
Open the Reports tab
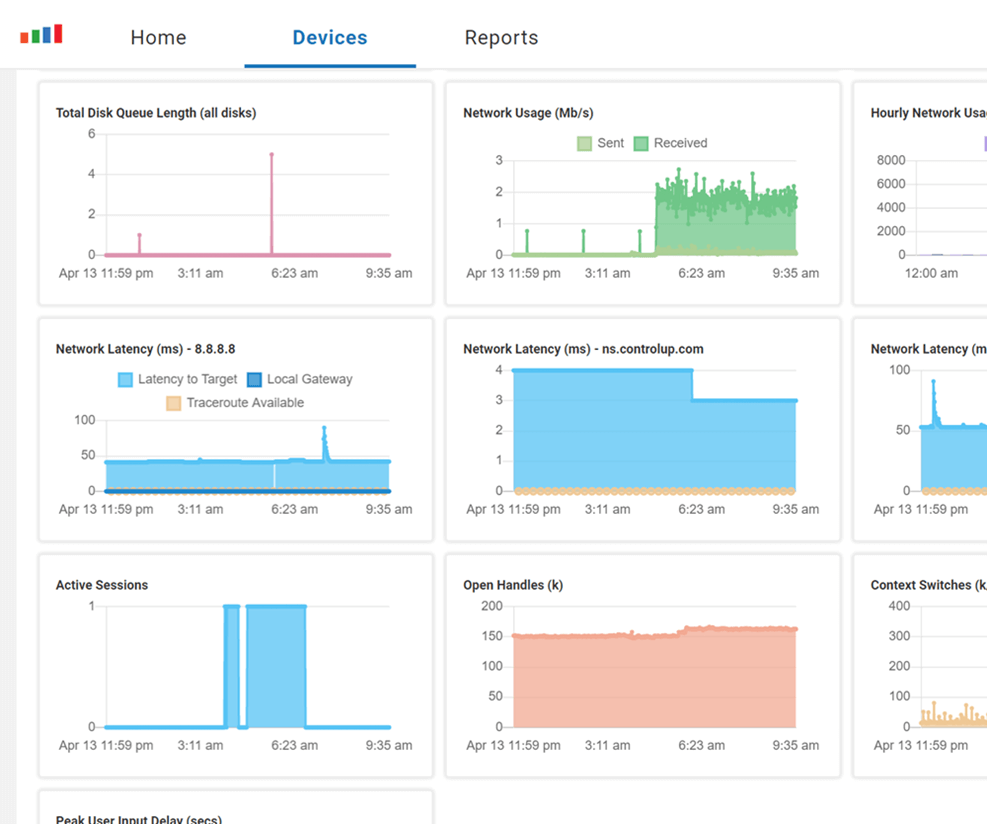(x=501, y=38)
